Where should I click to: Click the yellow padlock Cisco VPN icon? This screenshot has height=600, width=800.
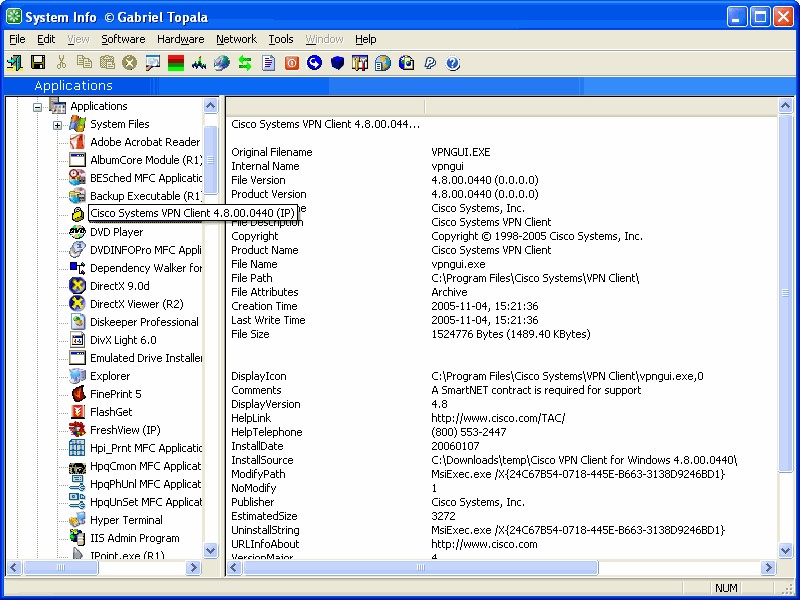77,214
